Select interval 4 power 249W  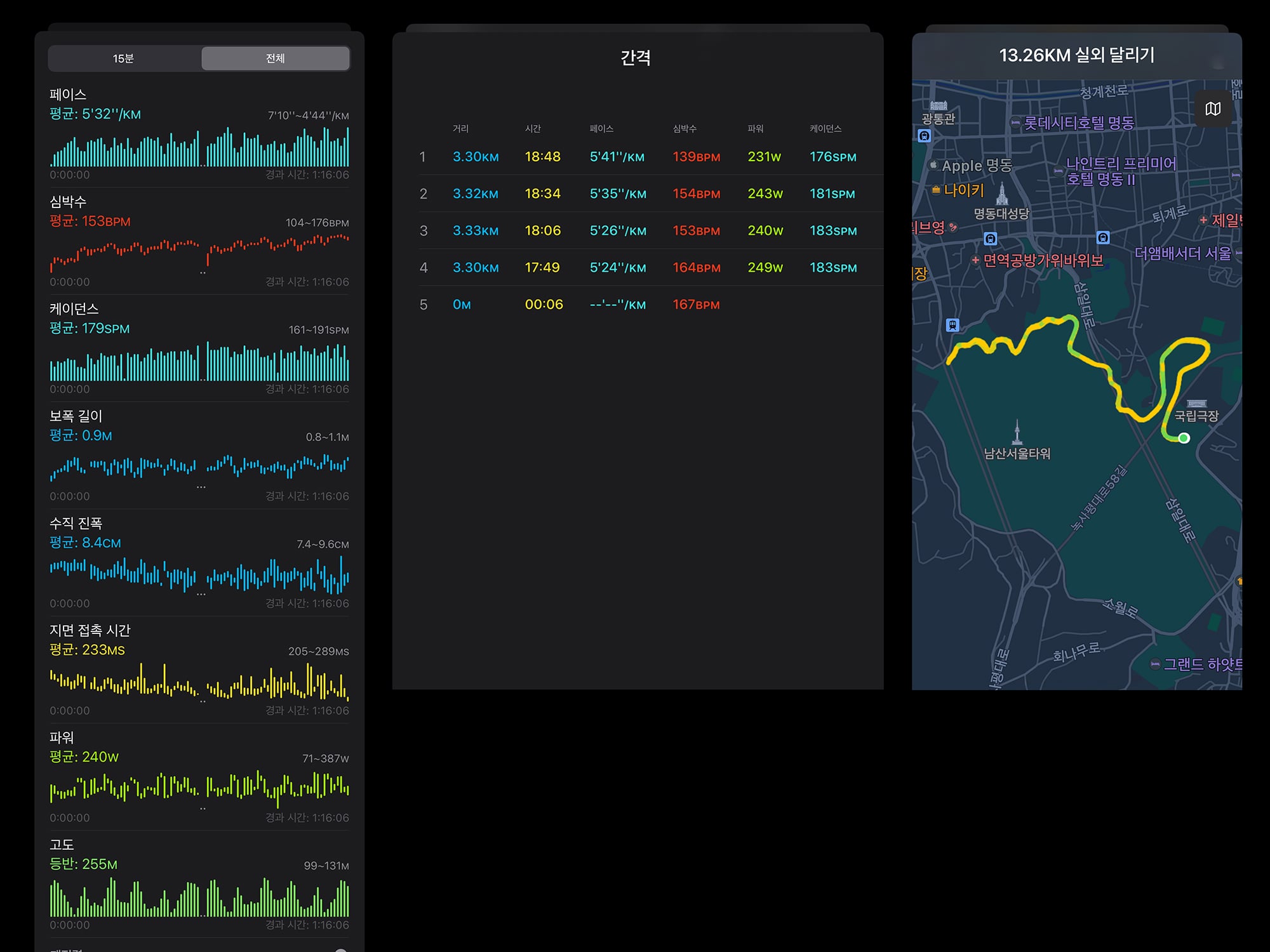point(765,267)
